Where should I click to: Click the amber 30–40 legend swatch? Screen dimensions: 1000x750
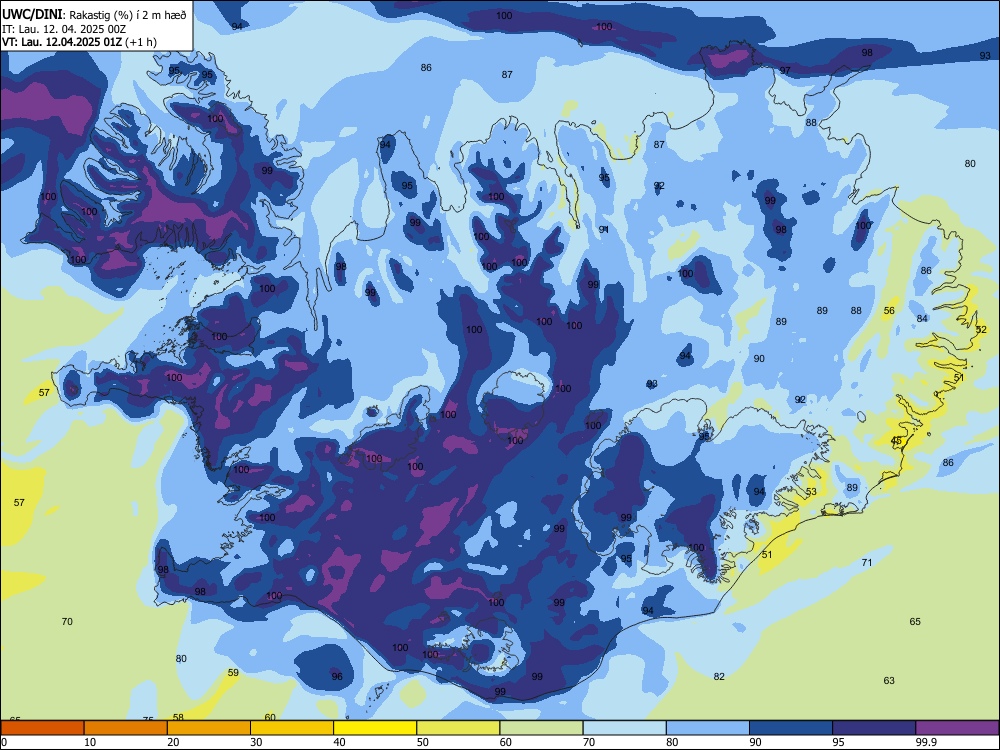292,728
